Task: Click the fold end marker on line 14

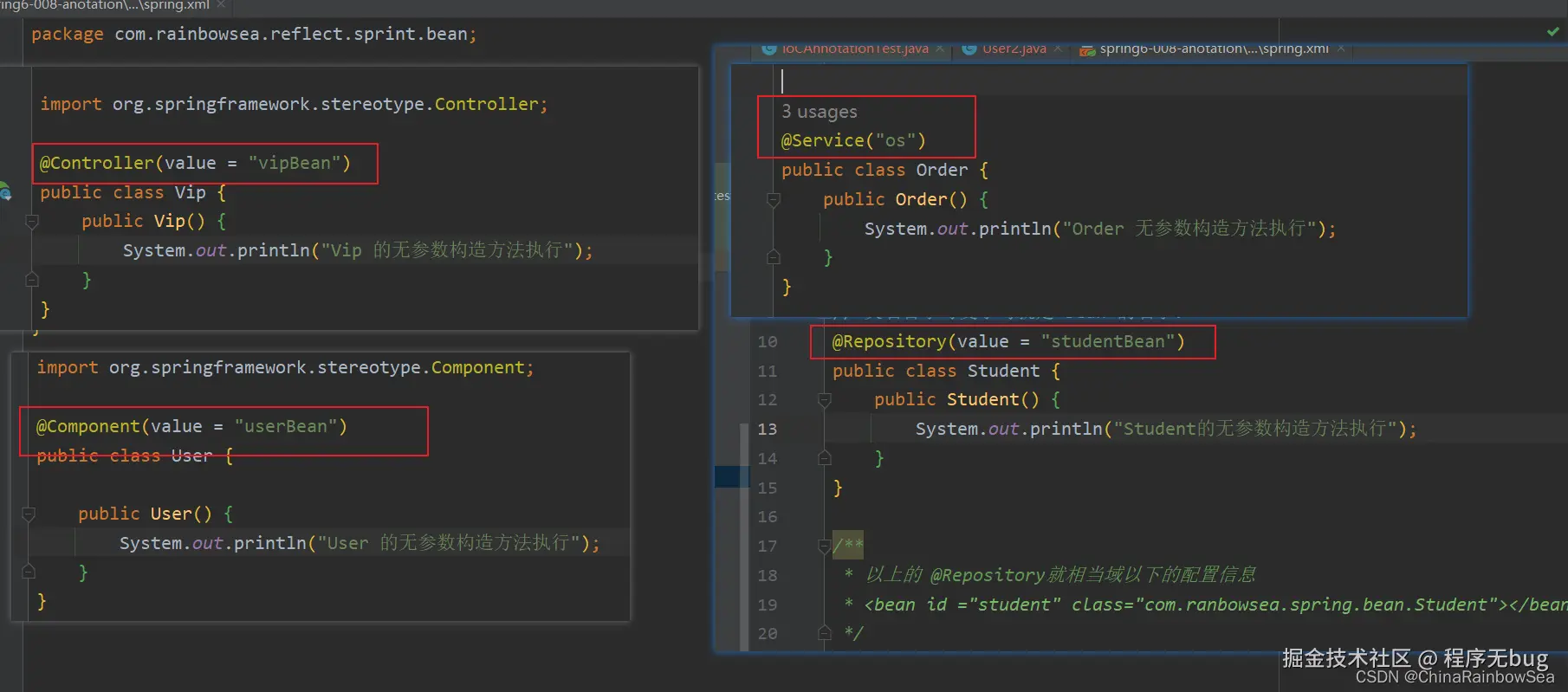Action: (x=824, y=458)
